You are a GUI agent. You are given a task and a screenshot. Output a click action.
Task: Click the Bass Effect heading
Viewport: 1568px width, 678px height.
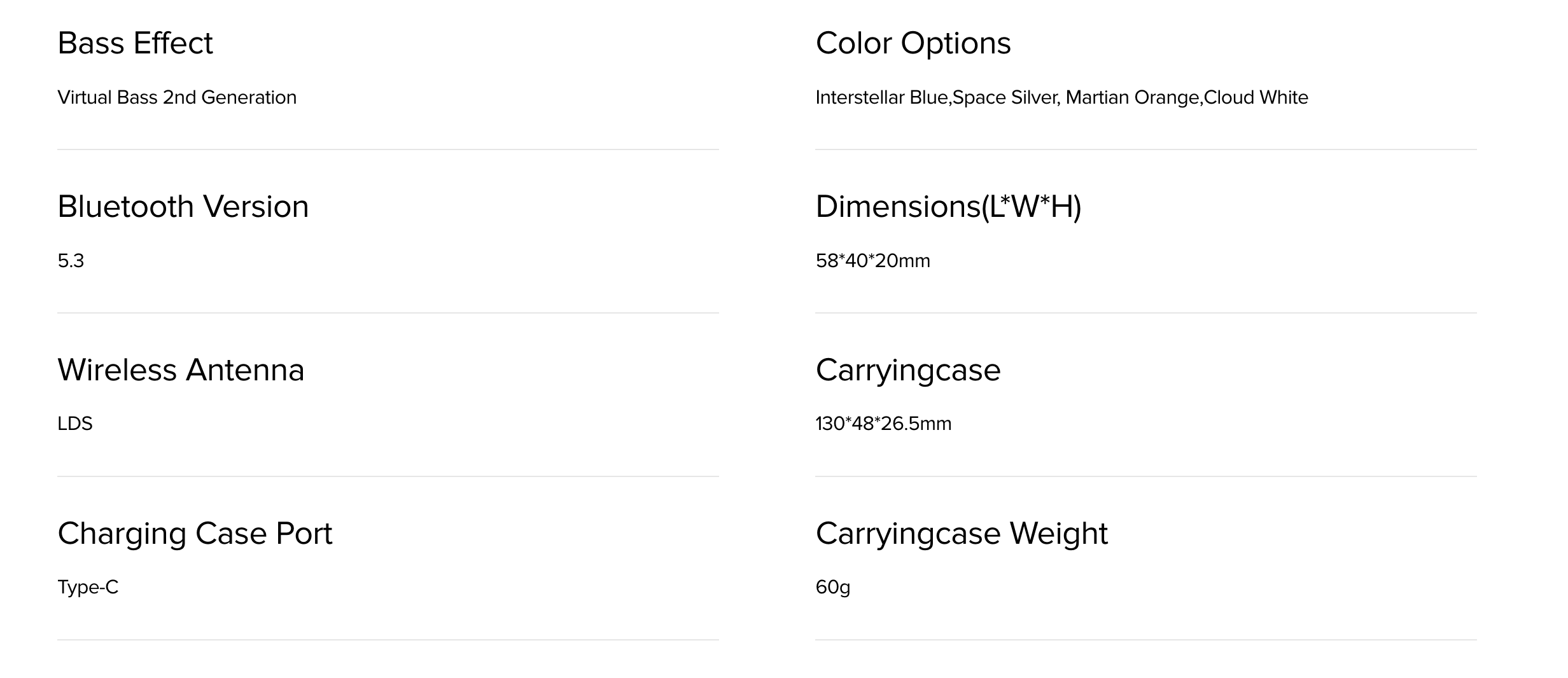(x=135, y=43)
